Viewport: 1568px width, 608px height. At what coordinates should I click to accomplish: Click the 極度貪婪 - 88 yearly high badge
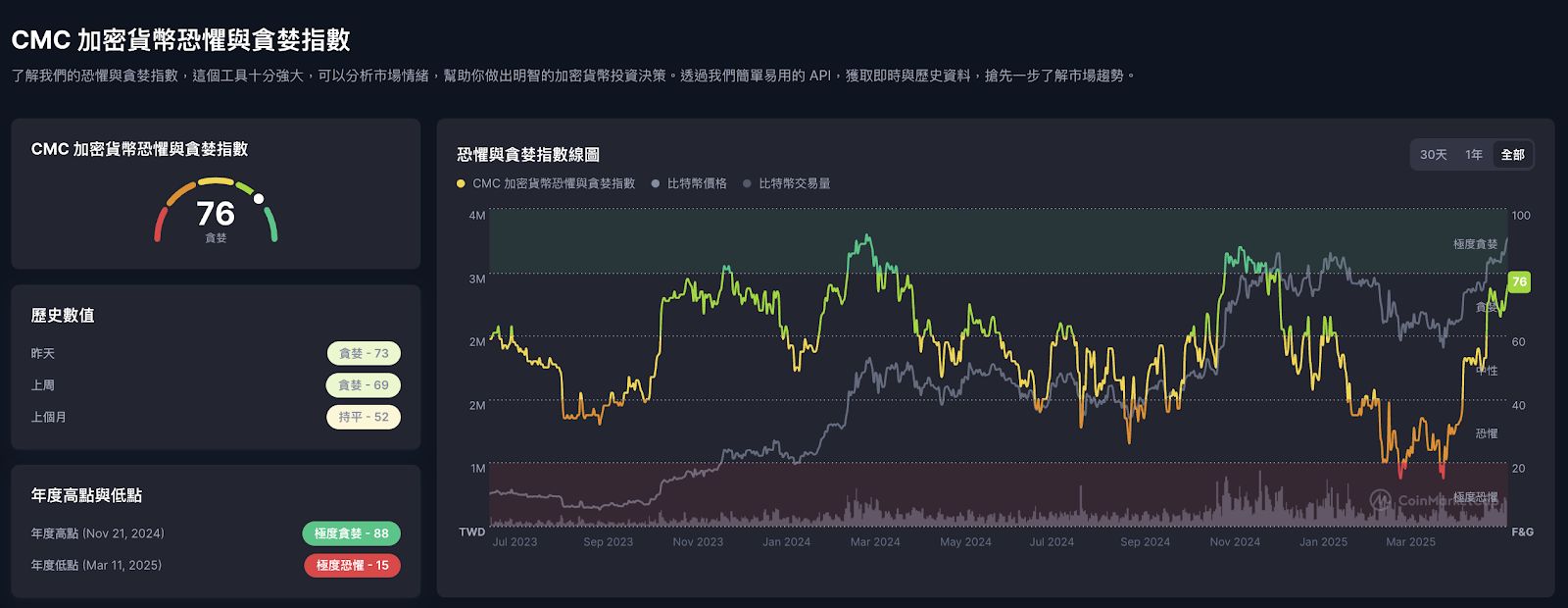(x=351, y=533)
